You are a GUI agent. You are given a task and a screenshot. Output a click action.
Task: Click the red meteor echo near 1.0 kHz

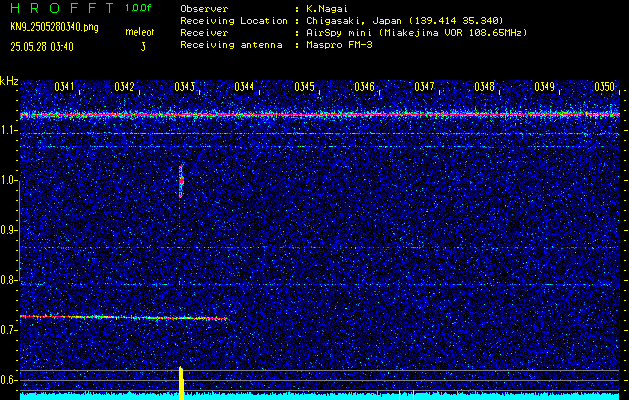coord(181,181)
